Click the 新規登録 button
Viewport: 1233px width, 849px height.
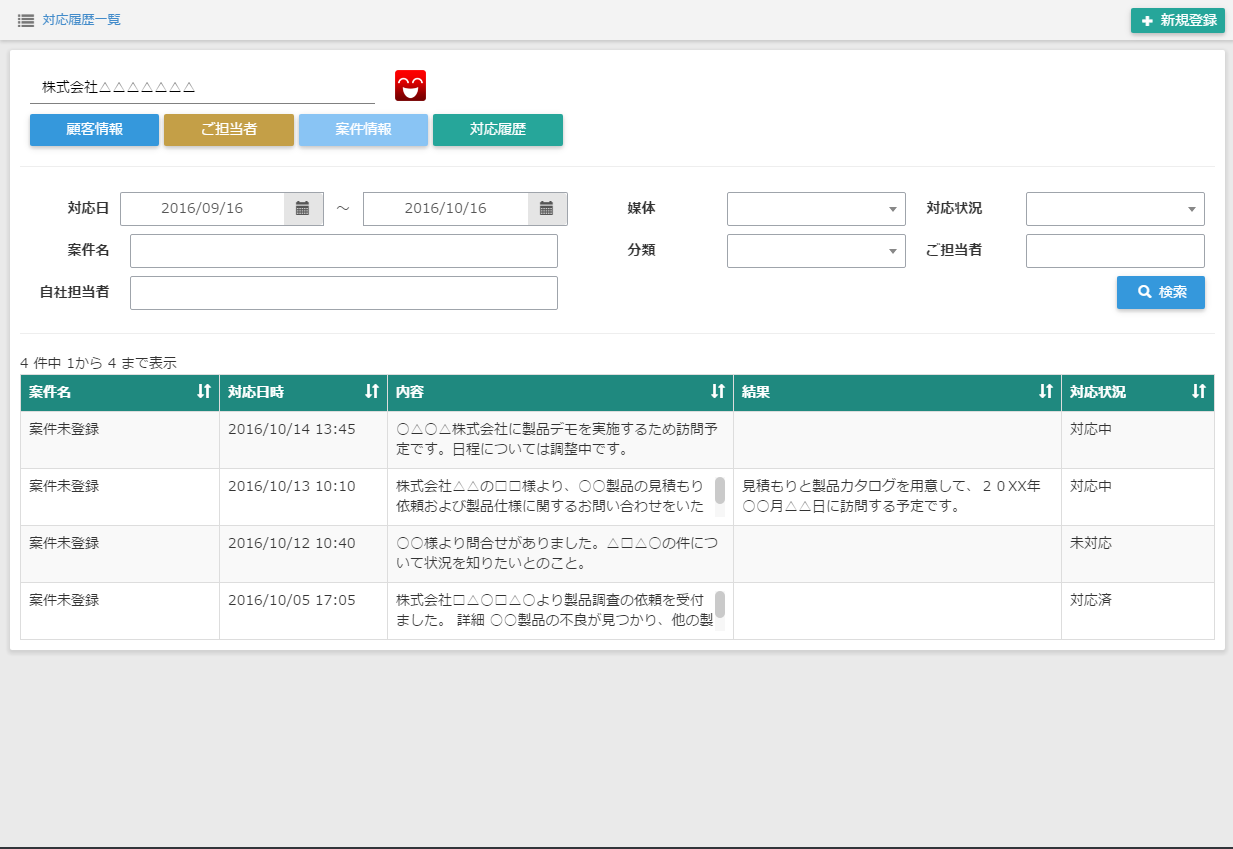[1178, 20]
